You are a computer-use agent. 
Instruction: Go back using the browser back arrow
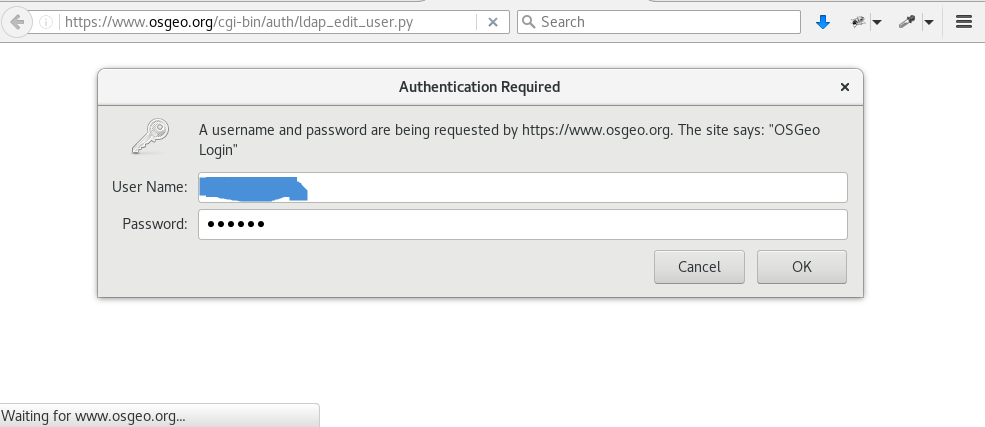(x=17, y=21)
